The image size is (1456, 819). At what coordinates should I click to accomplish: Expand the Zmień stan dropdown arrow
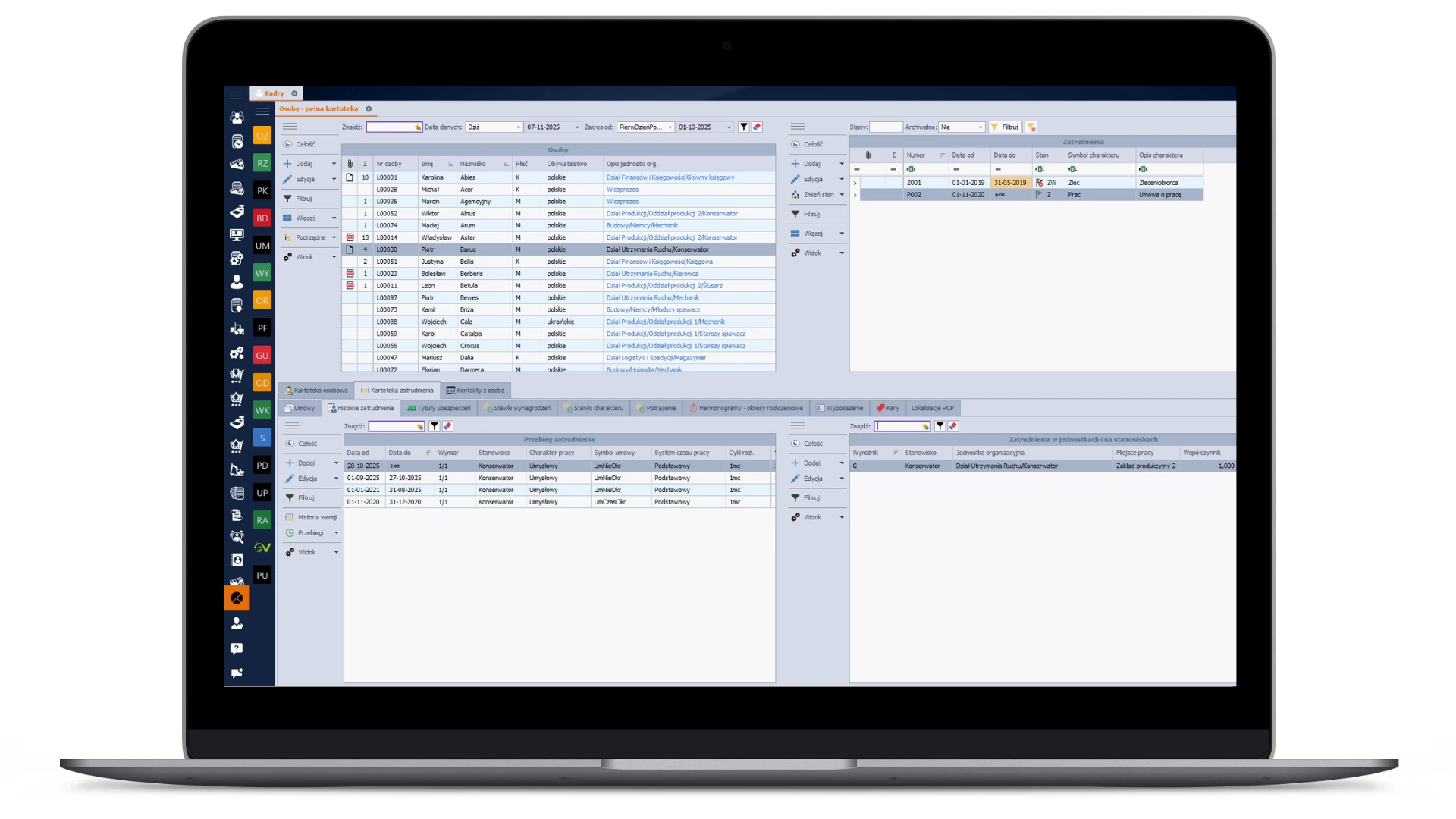point(842,195)
